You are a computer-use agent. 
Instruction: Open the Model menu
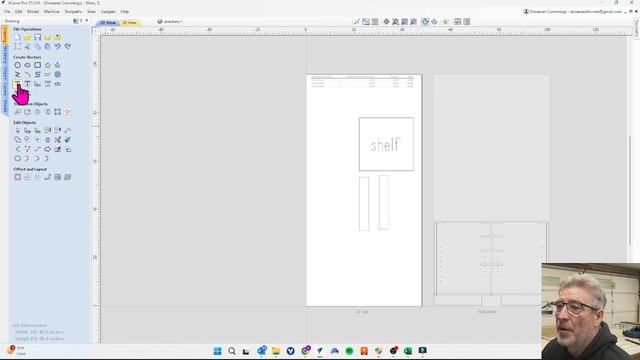coord(33,11)
